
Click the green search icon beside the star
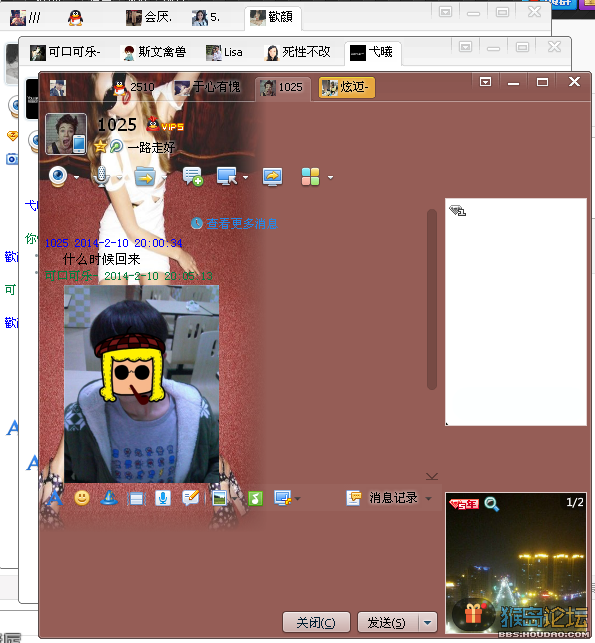[x=116, y=146]
